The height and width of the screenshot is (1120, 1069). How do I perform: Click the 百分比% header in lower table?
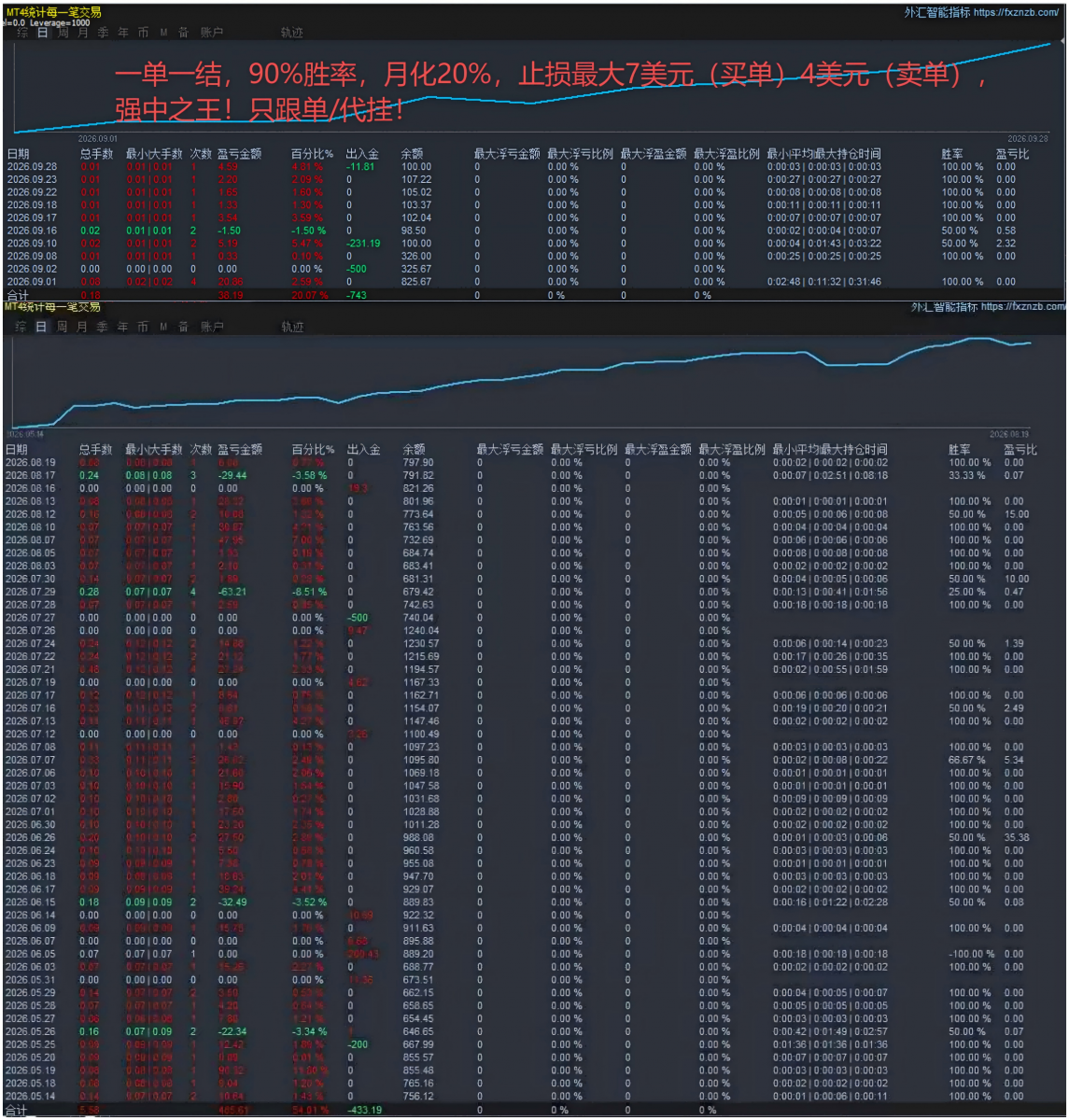[313, 450]
